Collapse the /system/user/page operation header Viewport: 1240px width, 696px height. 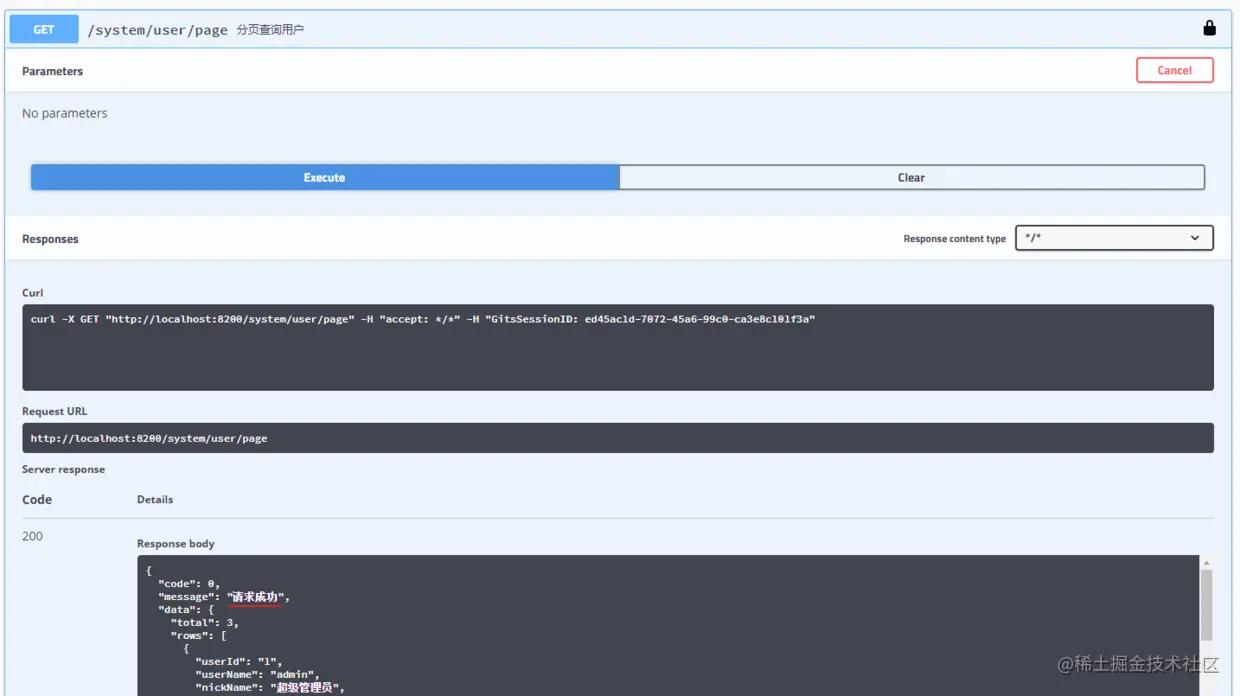click(620, 29)
